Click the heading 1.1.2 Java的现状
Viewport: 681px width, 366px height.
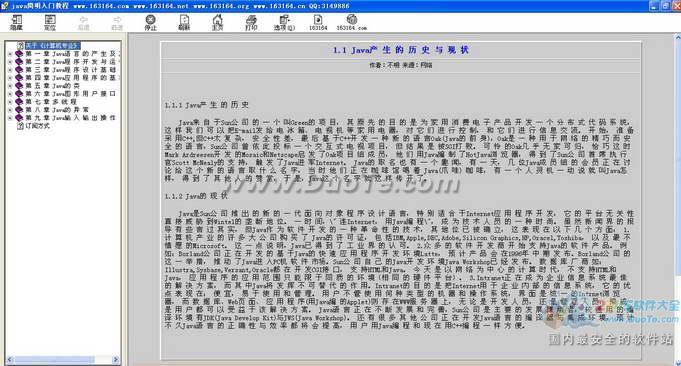[196, 196]
